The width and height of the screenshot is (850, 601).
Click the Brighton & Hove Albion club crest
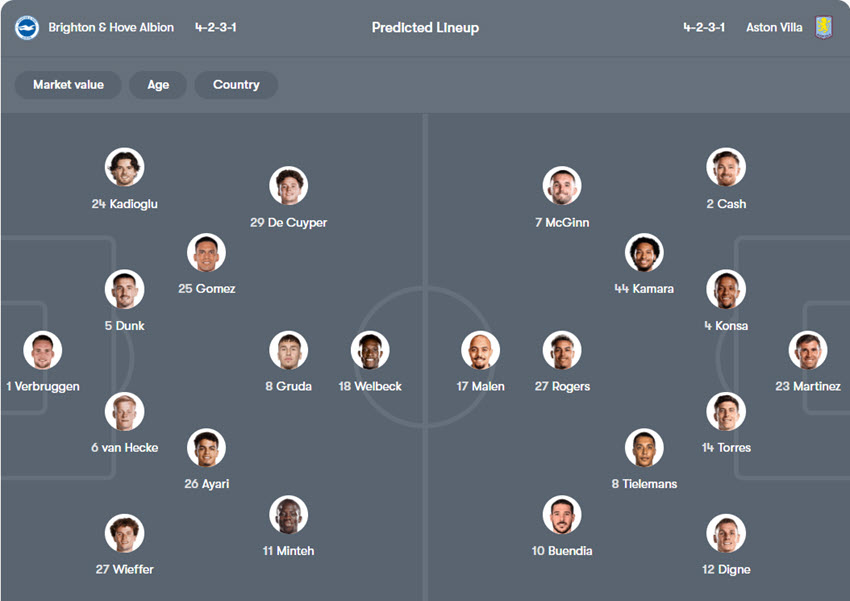coord(26,28)
